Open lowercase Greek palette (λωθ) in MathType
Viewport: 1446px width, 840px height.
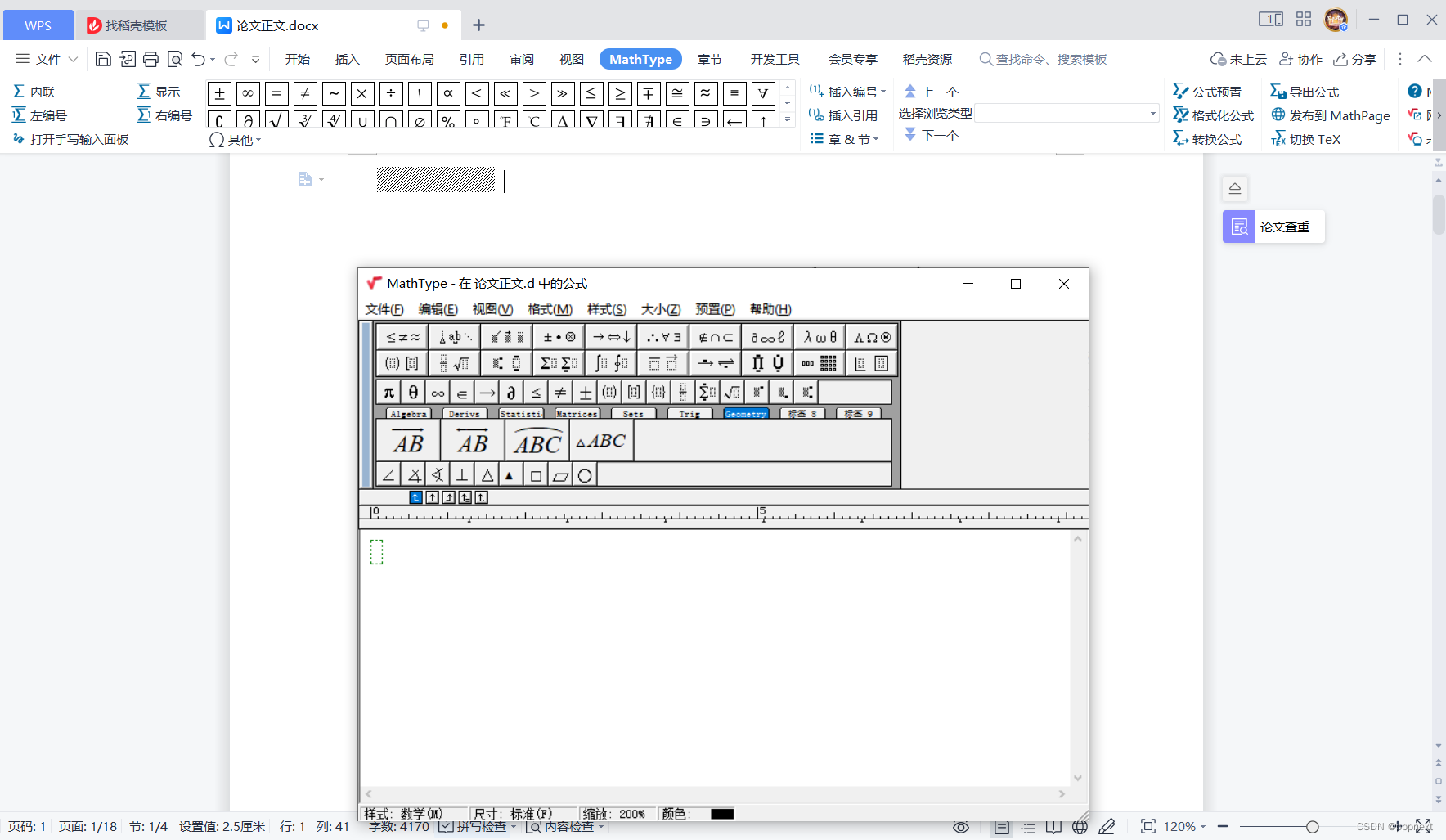[x=820, y=337]
